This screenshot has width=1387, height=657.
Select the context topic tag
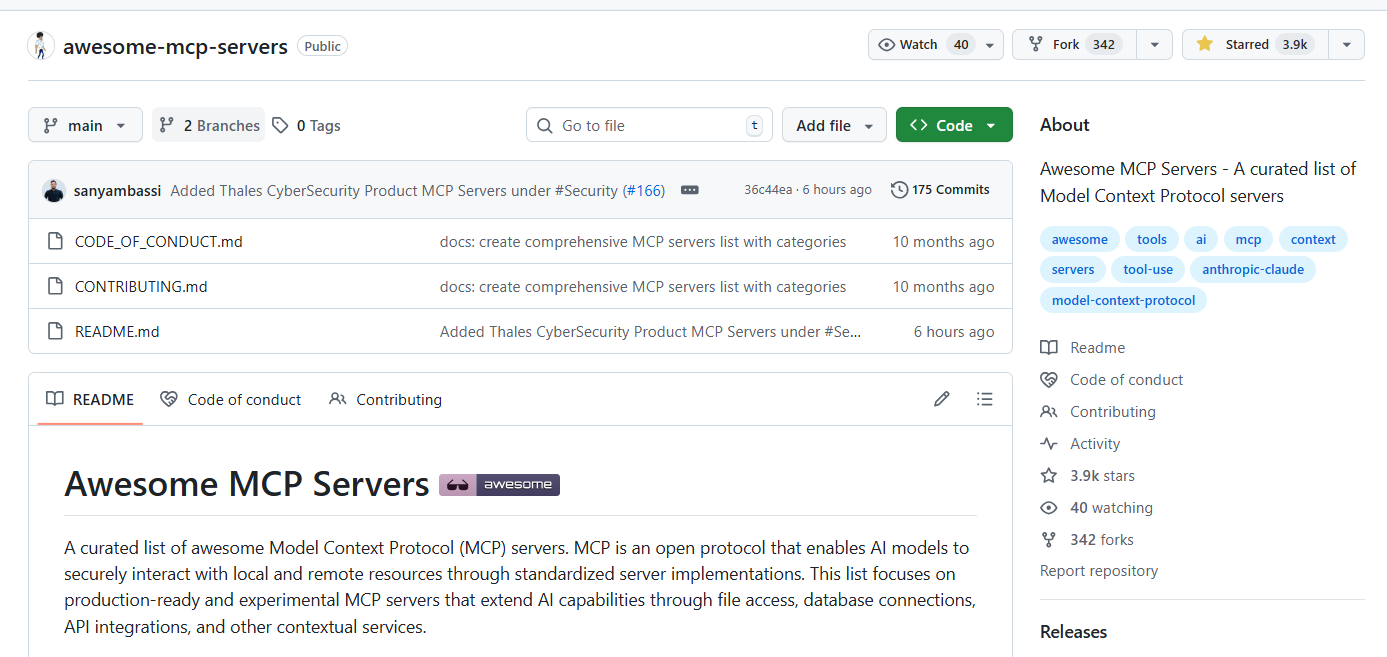1313,239
